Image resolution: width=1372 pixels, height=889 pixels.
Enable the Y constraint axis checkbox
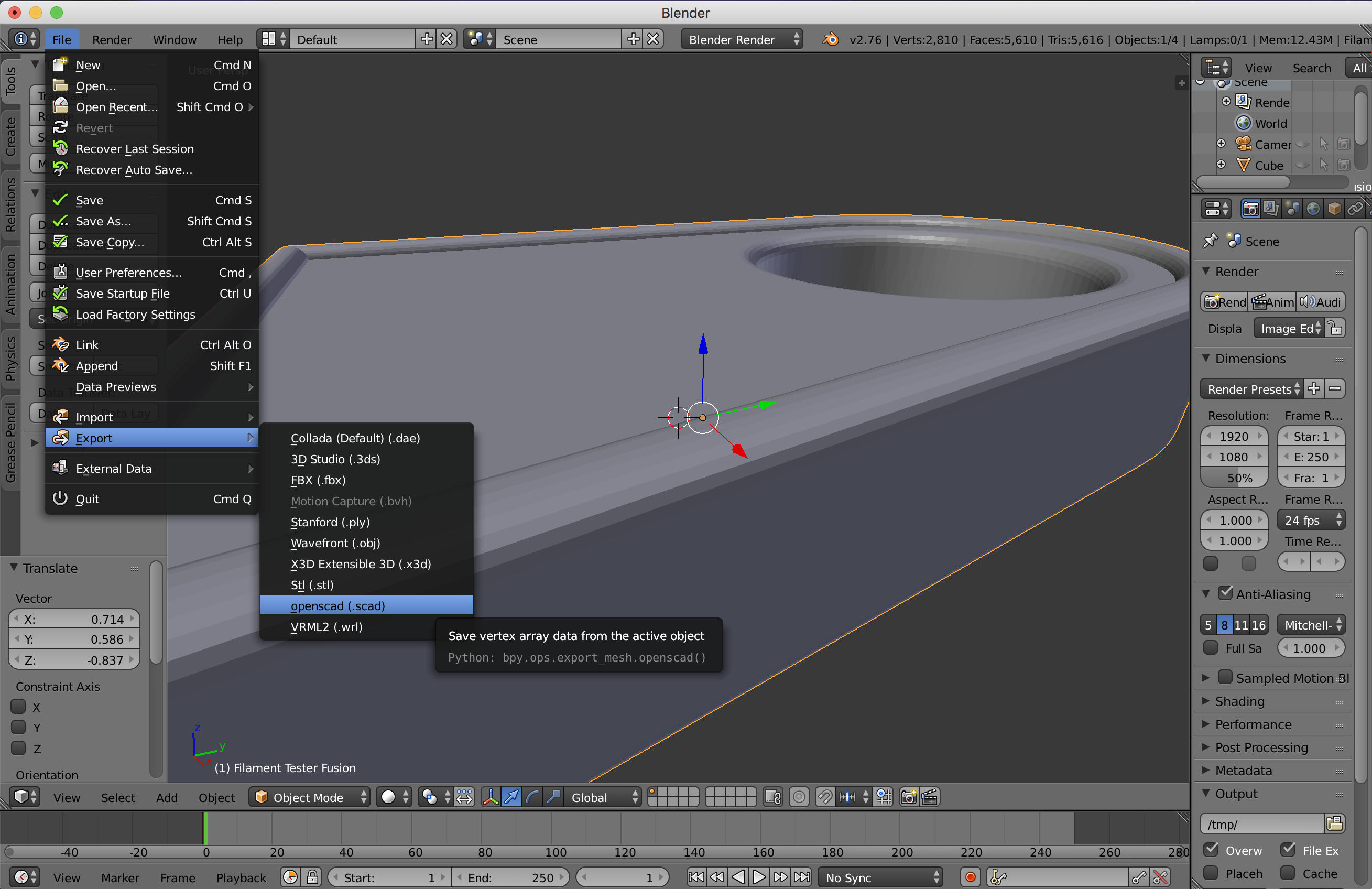[x=18, y=727]
